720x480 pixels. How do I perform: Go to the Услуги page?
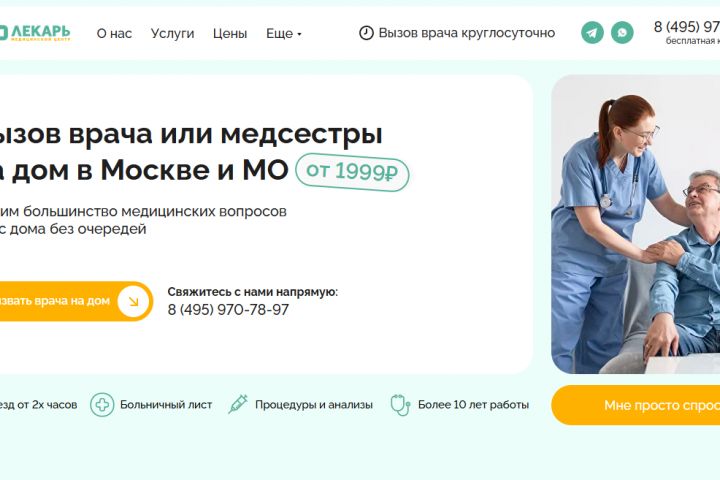[172, 34]
